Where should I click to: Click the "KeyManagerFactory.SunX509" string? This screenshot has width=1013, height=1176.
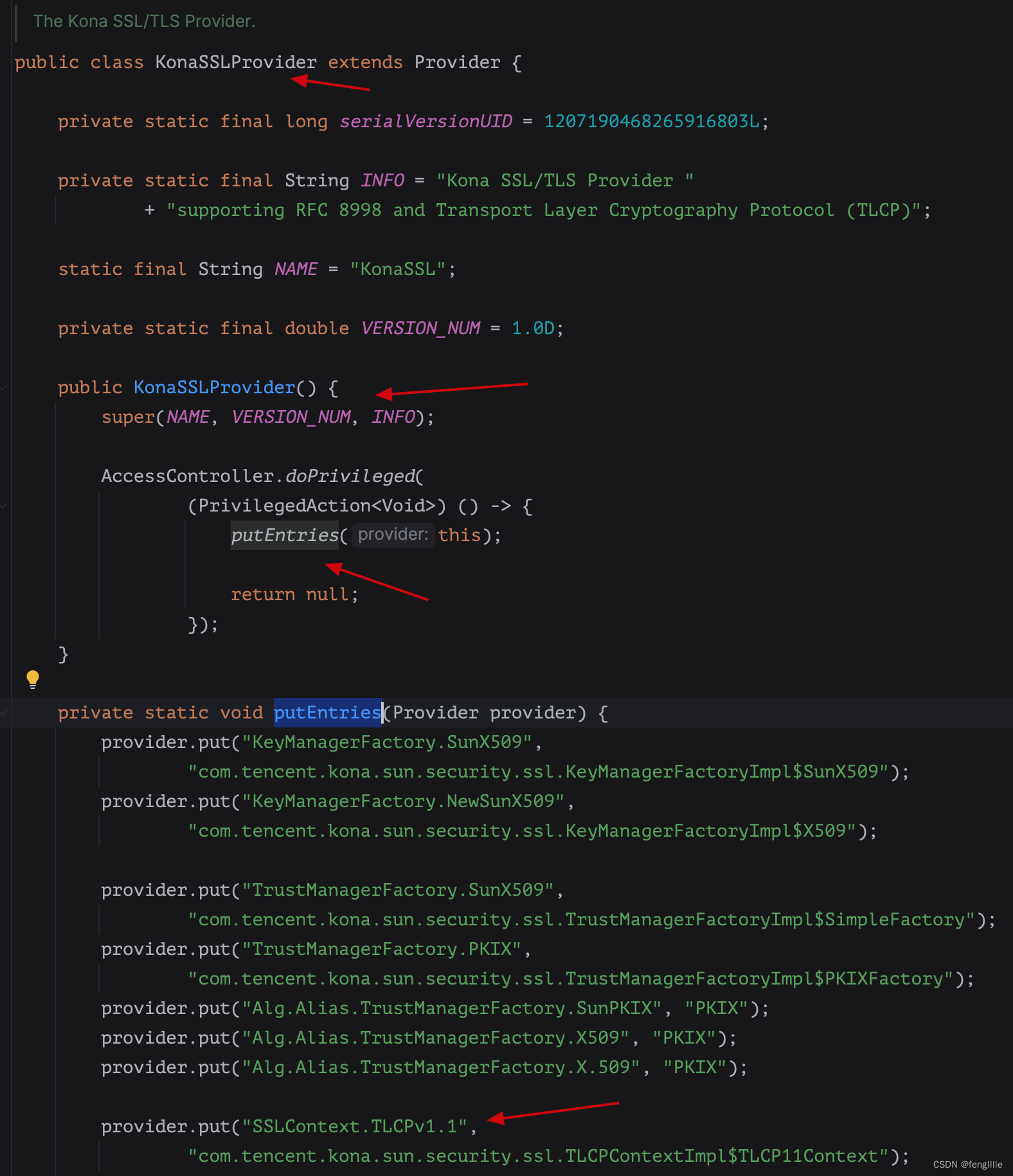click(x=386, y=742)
